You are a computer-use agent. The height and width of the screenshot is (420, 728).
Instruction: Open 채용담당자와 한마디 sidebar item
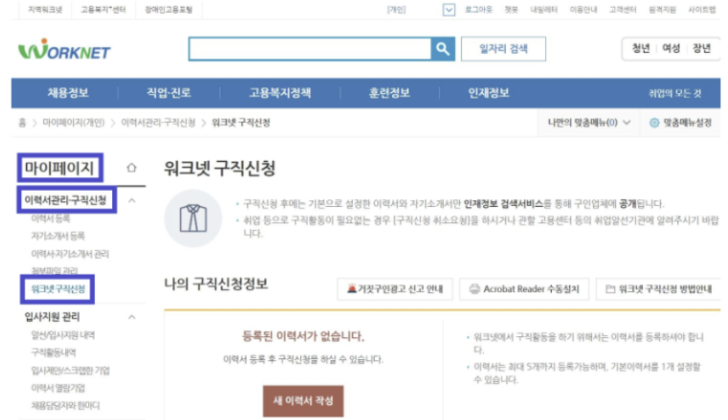[65, 406]
